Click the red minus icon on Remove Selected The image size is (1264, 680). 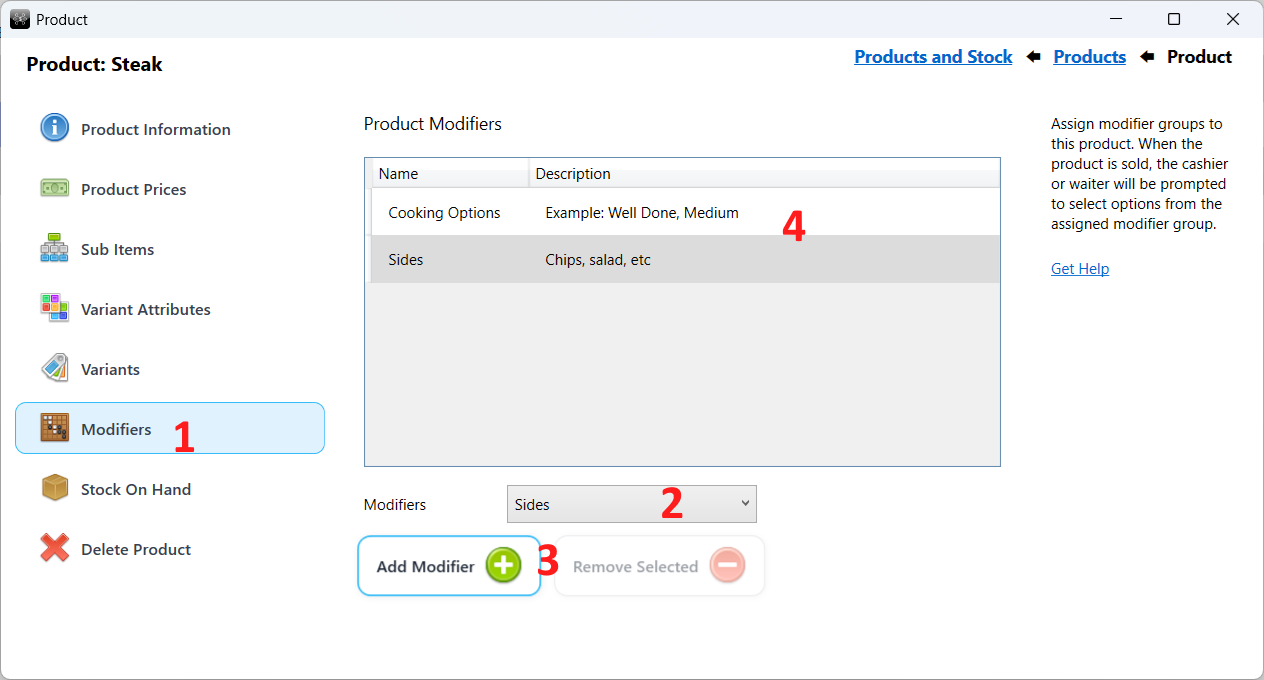tap(728, 566)
